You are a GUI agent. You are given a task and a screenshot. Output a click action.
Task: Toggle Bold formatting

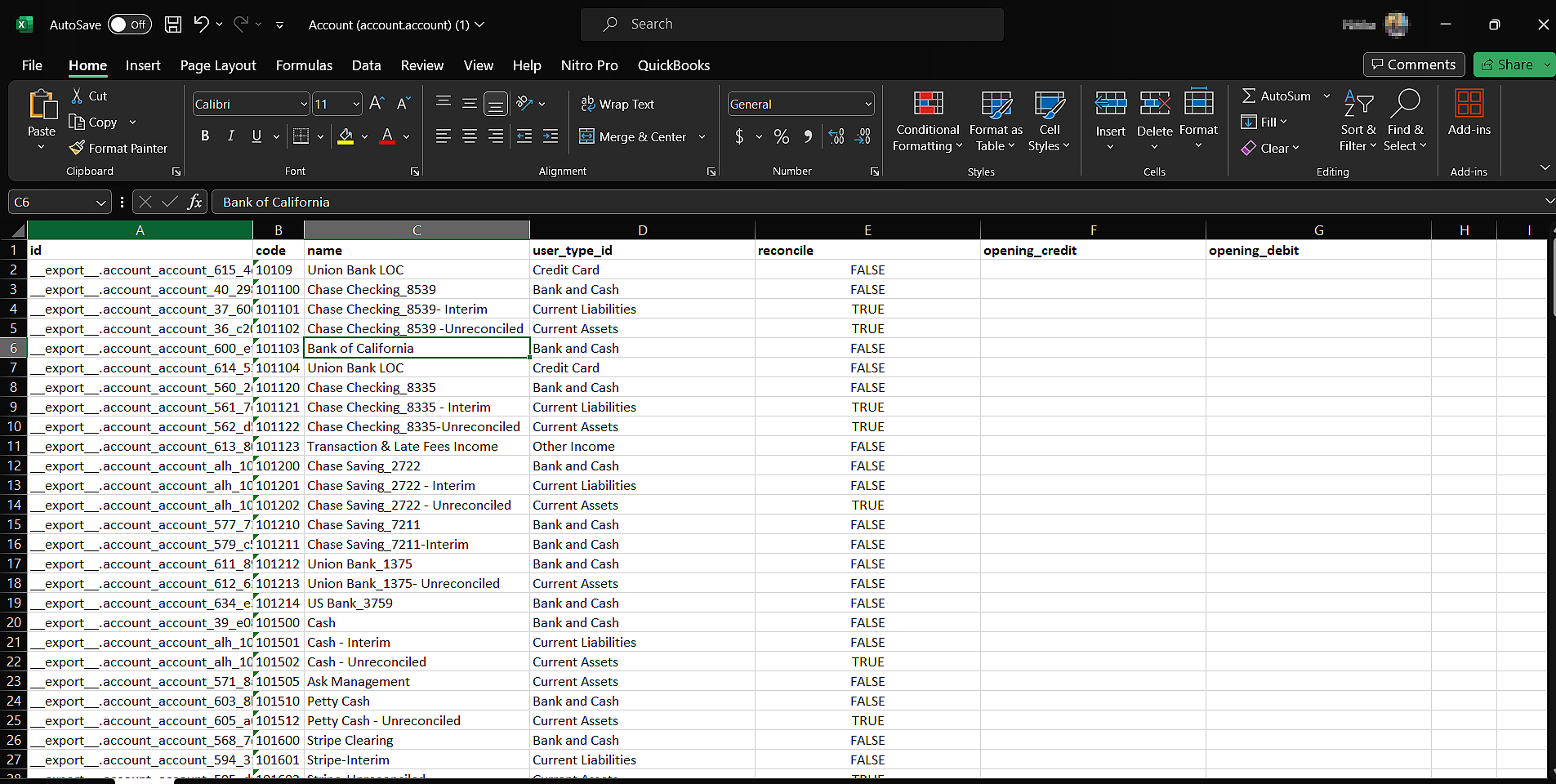(x=205, y=136)
